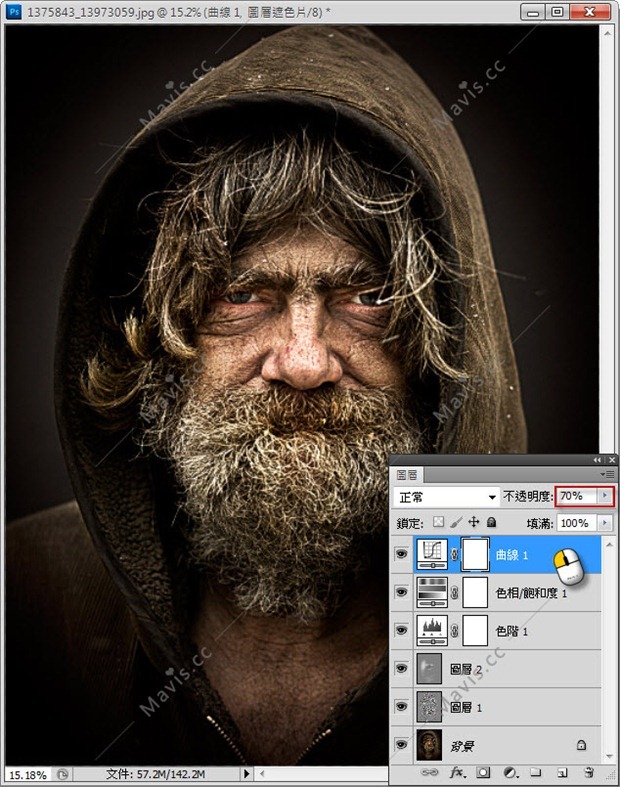Select the 色相/飽和度 1 layer name
This screenshot has width=620, height=787.
[531, 593]
